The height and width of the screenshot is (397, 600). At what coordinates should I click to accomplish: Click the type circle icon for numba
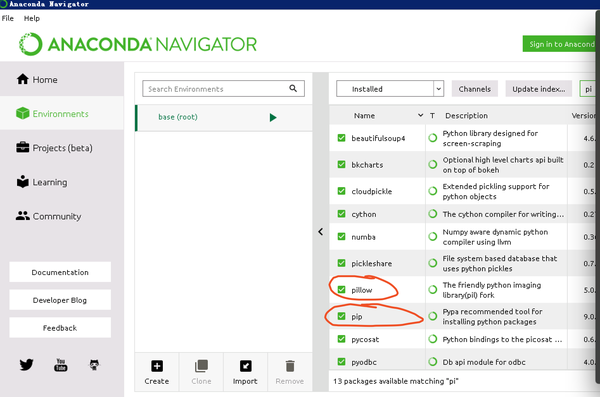tap(433, 237)
